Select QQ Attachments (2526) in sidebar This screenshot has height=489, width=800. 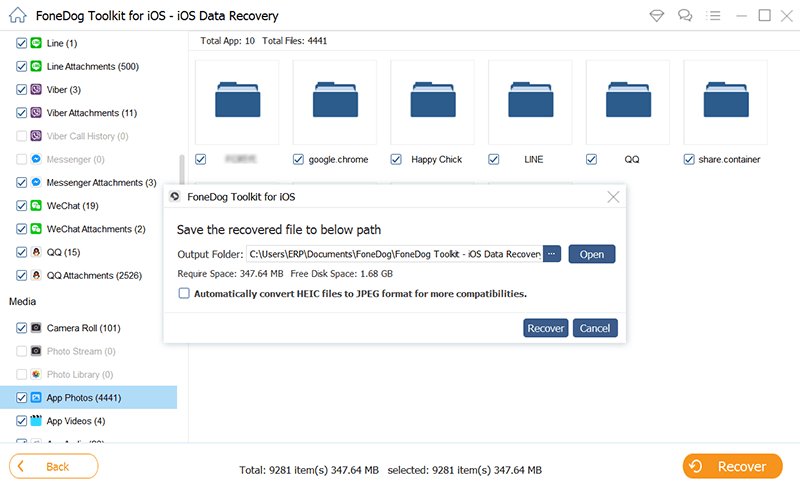coord(94,275)
